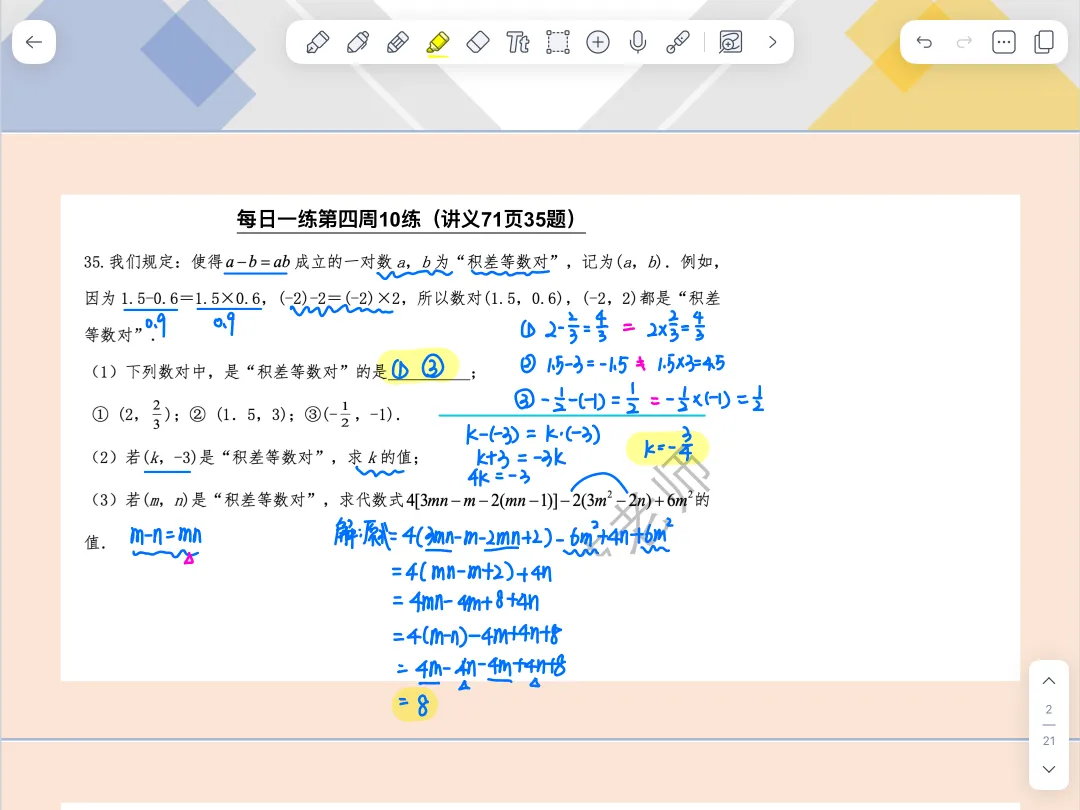The height and width of the screenshot is (810, 1080).
Task: Expand more tools with right chevron
Action: coord(772,43)
